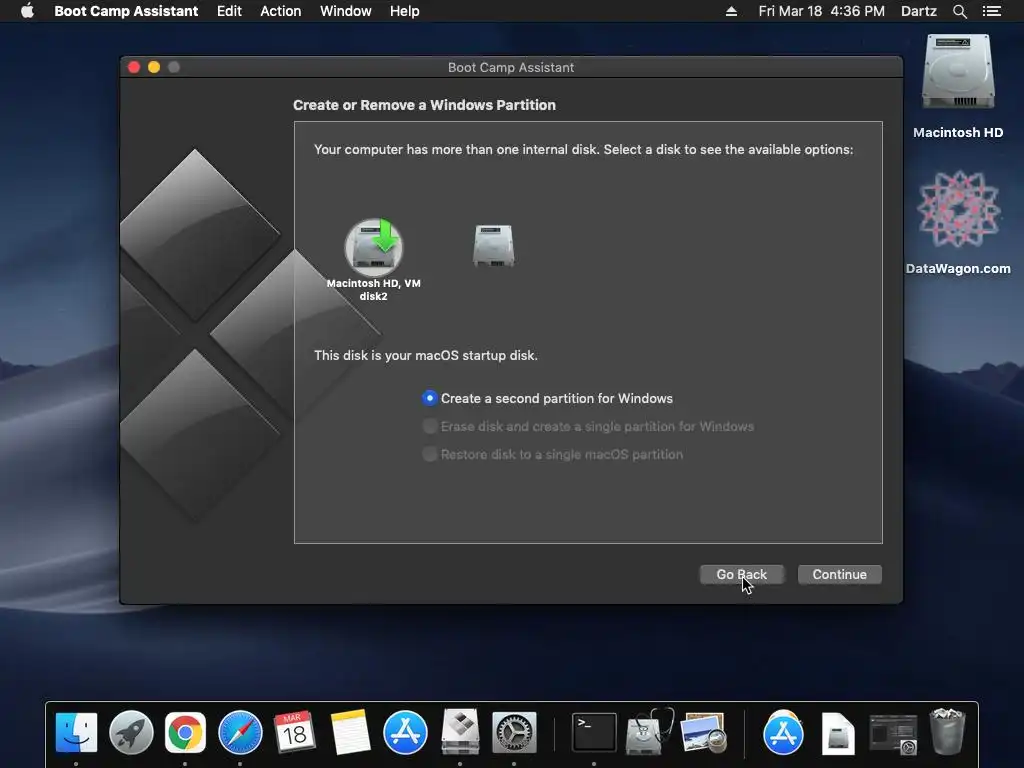Open the Dartz user menu
The image size is (1024, 768).
point(918,11)
